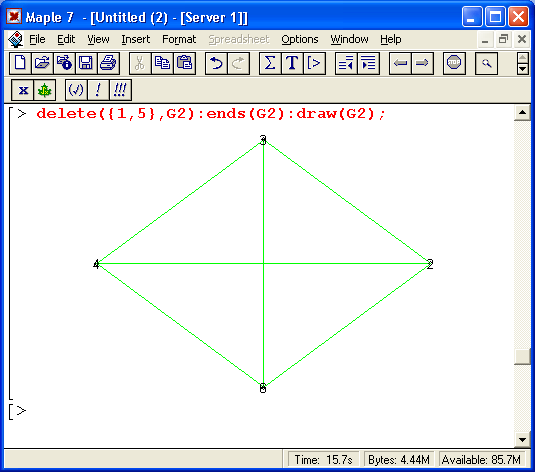Click the vertical scrollbar down arrow
This screenshot has height=472, width=535.
(x=522, y=440)
